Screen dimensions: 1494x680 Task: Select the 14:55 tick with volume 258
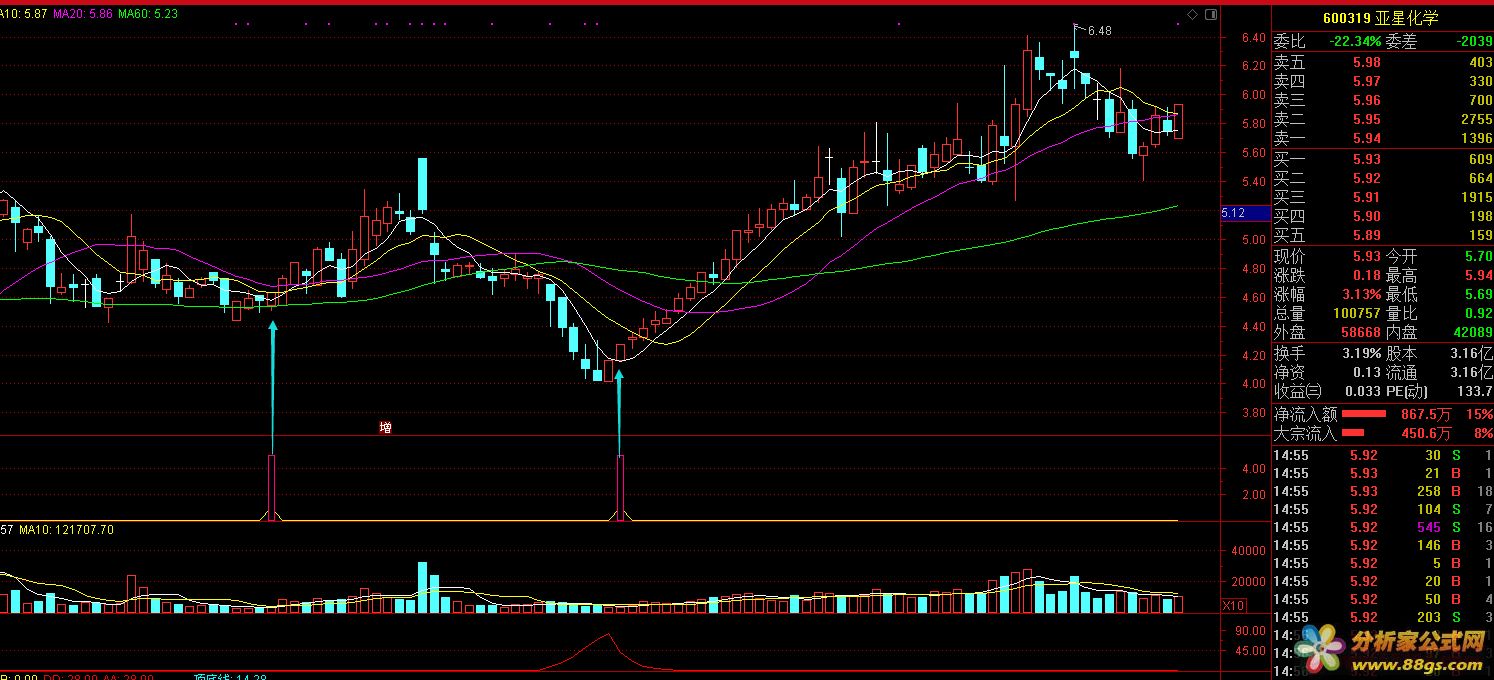tap(1383, 491)
